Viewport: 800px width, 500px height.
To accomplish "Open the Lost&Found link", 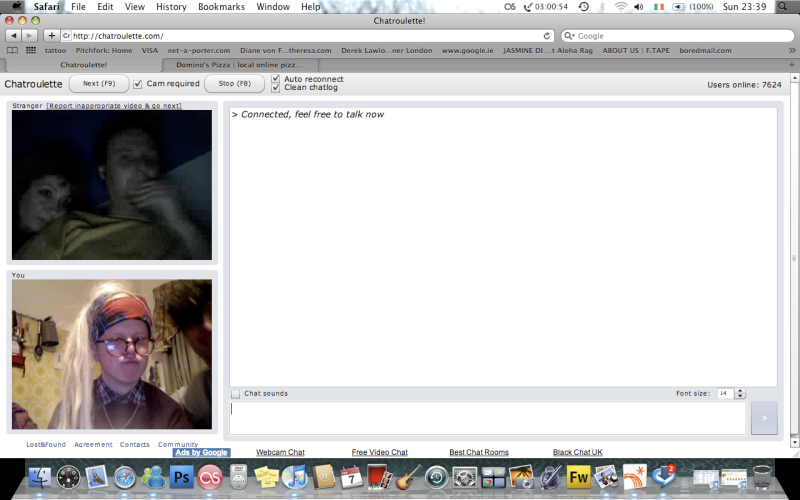I will pyautogui.click(x=46, y=444).
